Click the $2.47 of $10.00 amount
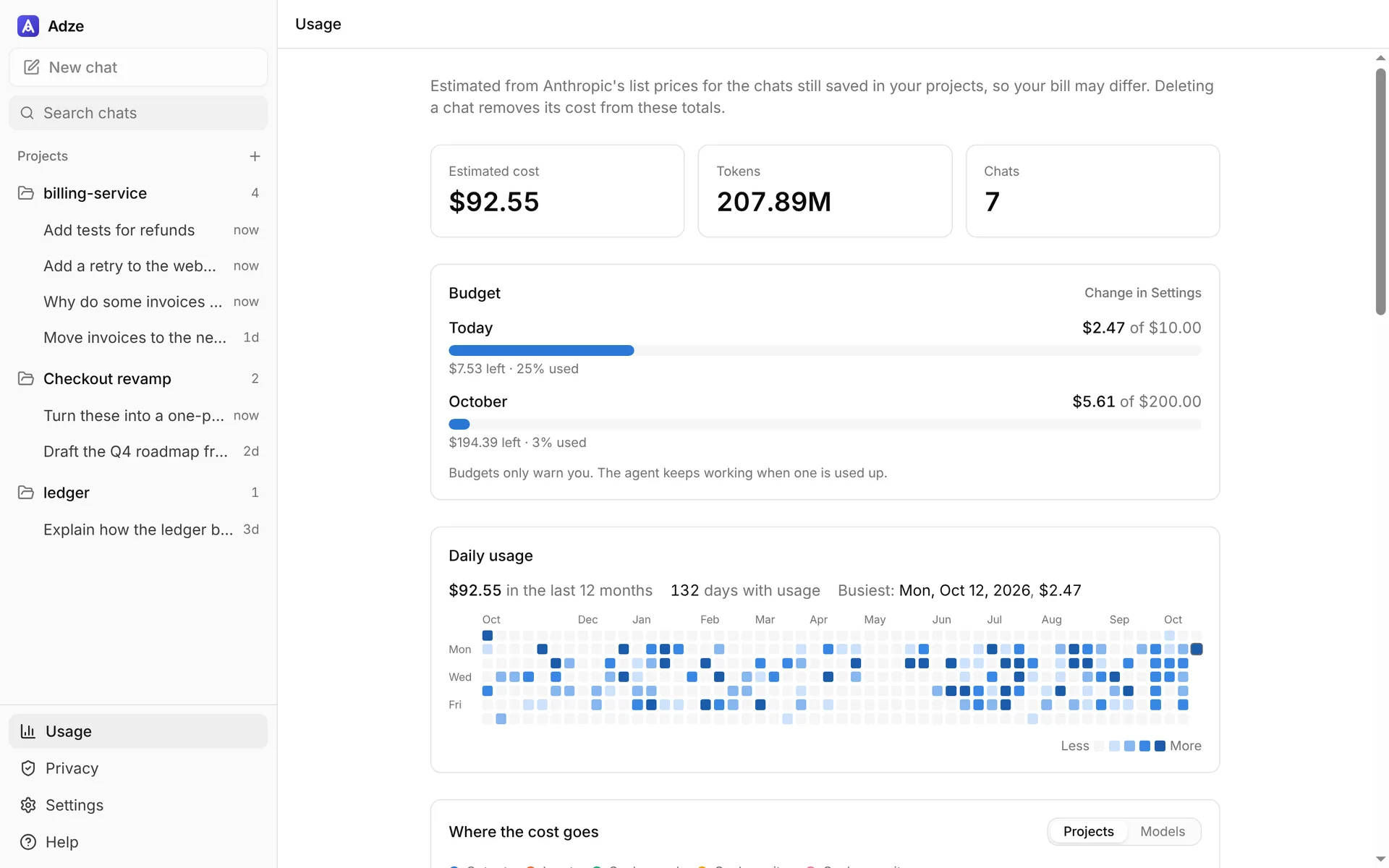The height and width of the screenshot is (868, 1389). tap(1142, 328)
